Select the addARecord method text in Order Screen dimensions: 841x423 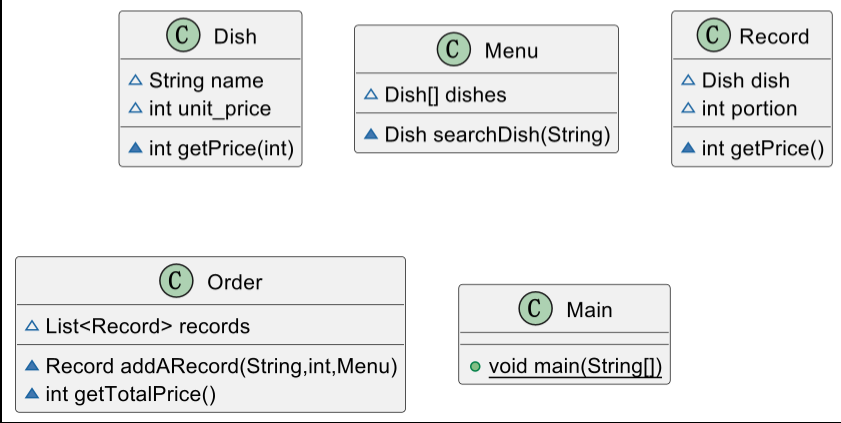[221, 367]
